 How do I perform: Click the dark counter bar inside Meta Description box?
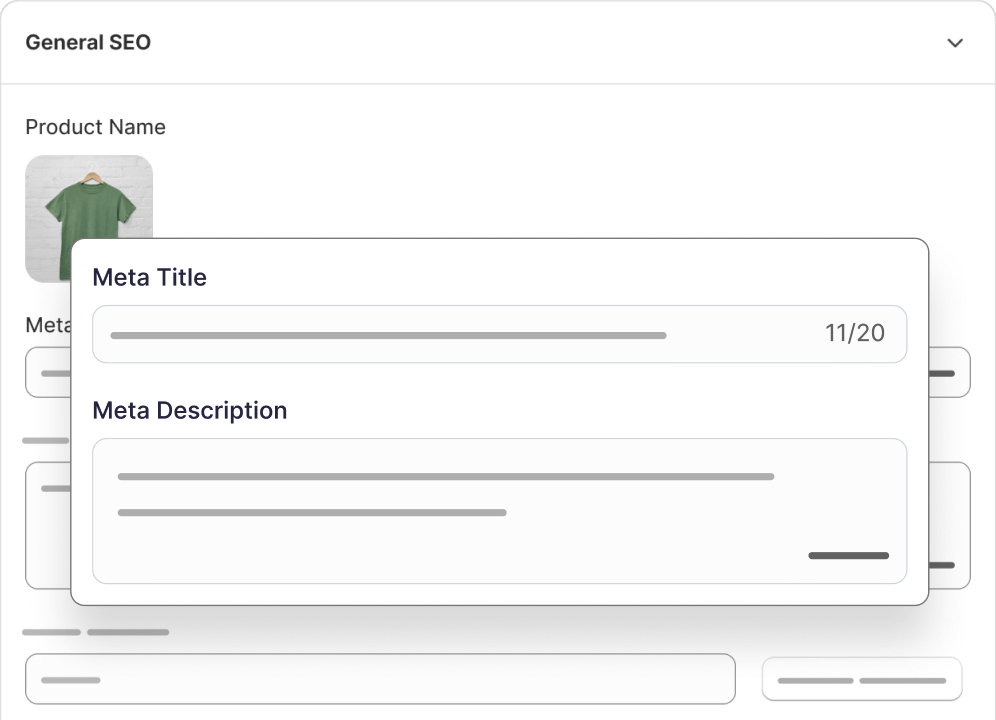click(848, 556)
